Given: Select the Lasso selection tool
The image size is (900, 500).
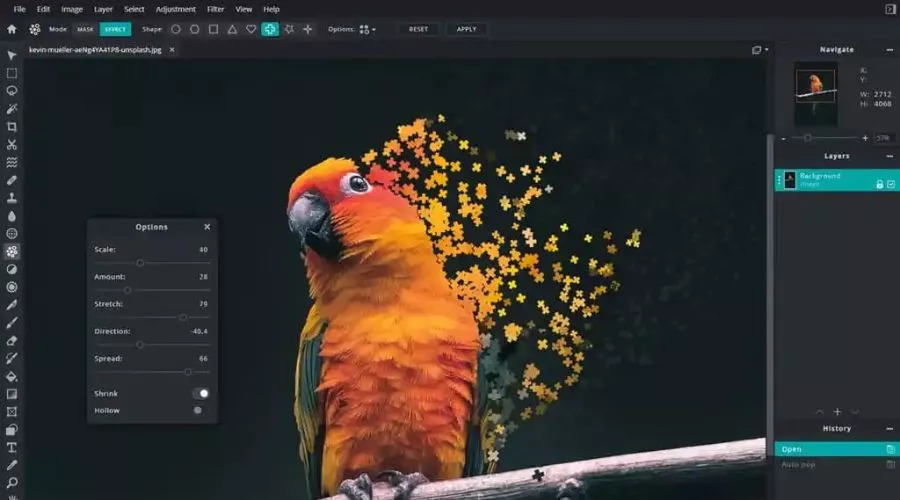Looking at the screenshot, I should click(11, 91).
